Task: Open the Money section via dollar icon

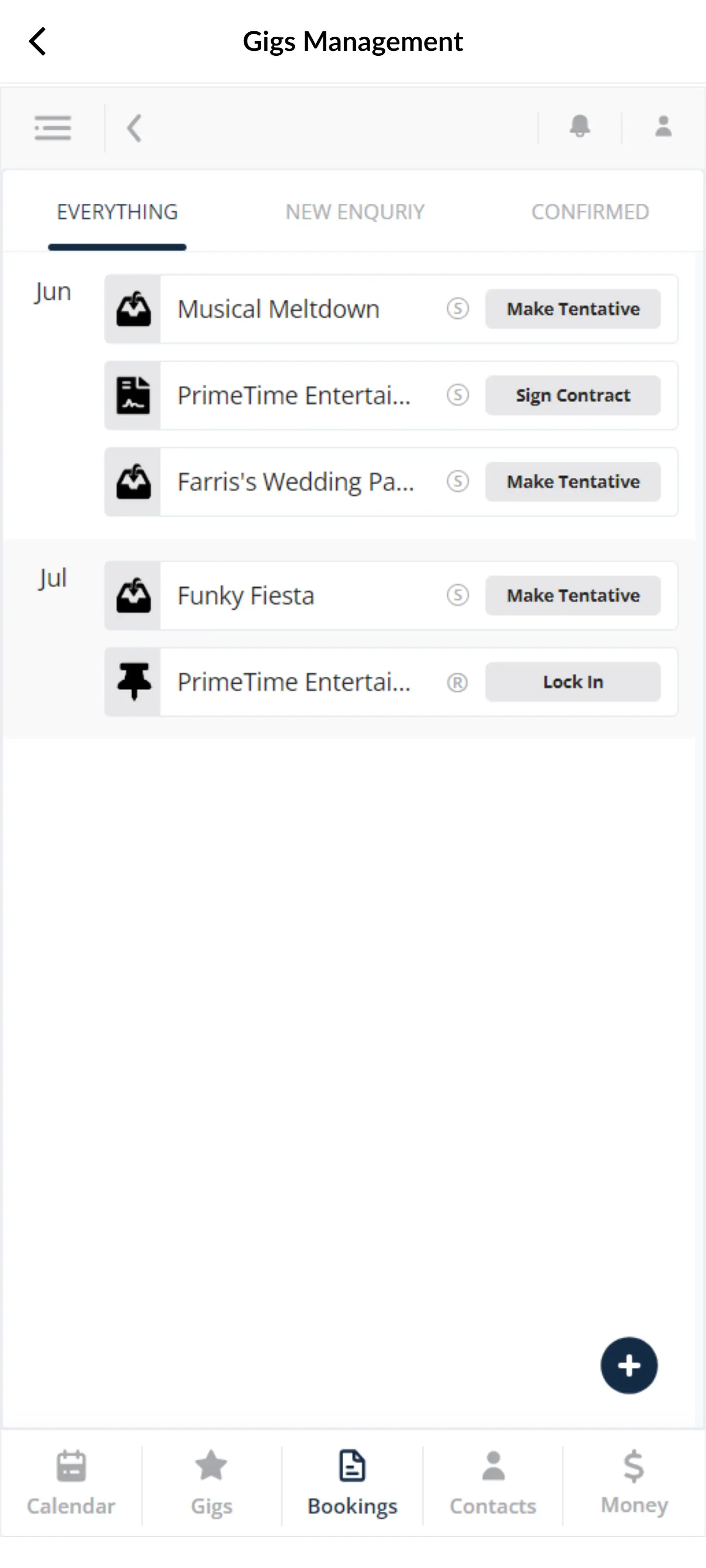Action: 633,1485
